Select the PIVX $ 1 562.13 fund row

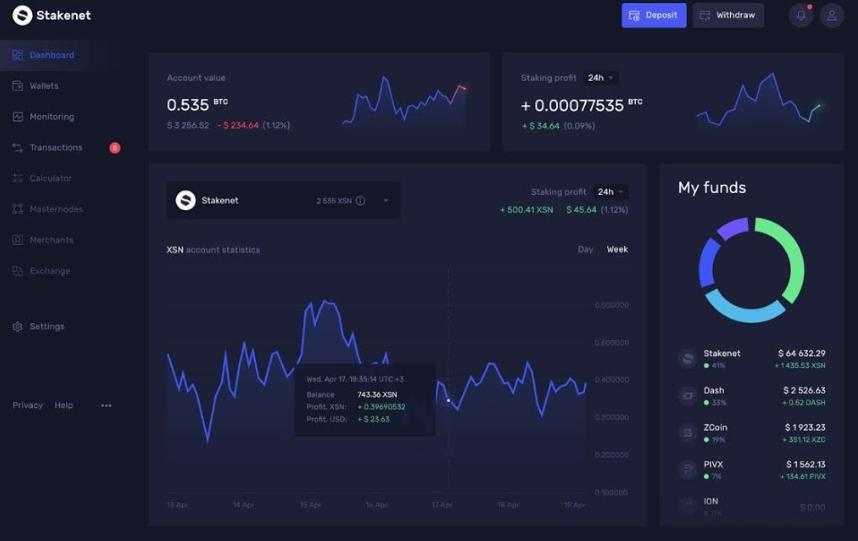pyautogui.click(x=751, y=469)
